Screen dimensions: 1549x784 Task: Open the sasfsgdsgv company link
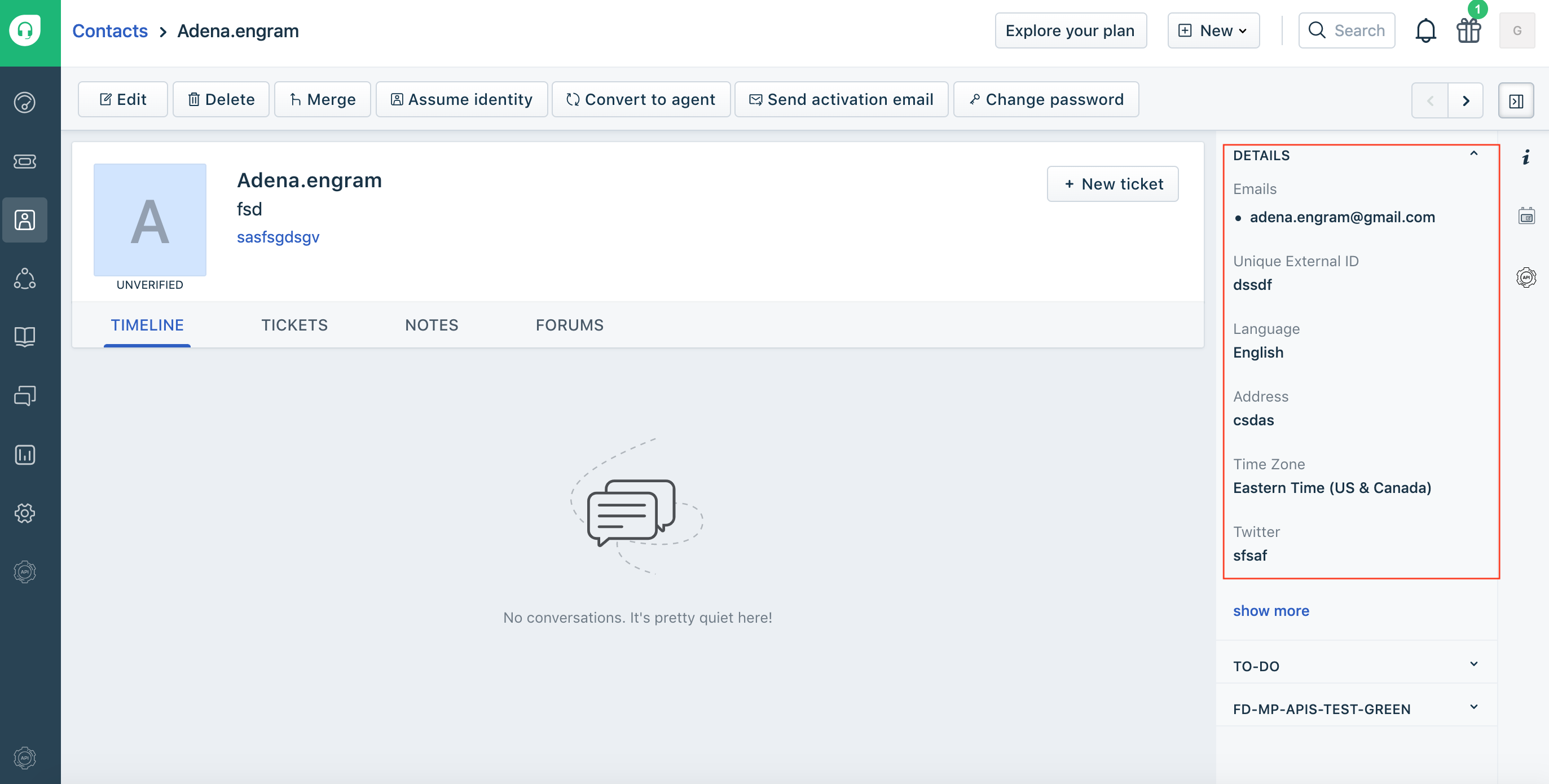coord(278,237)
